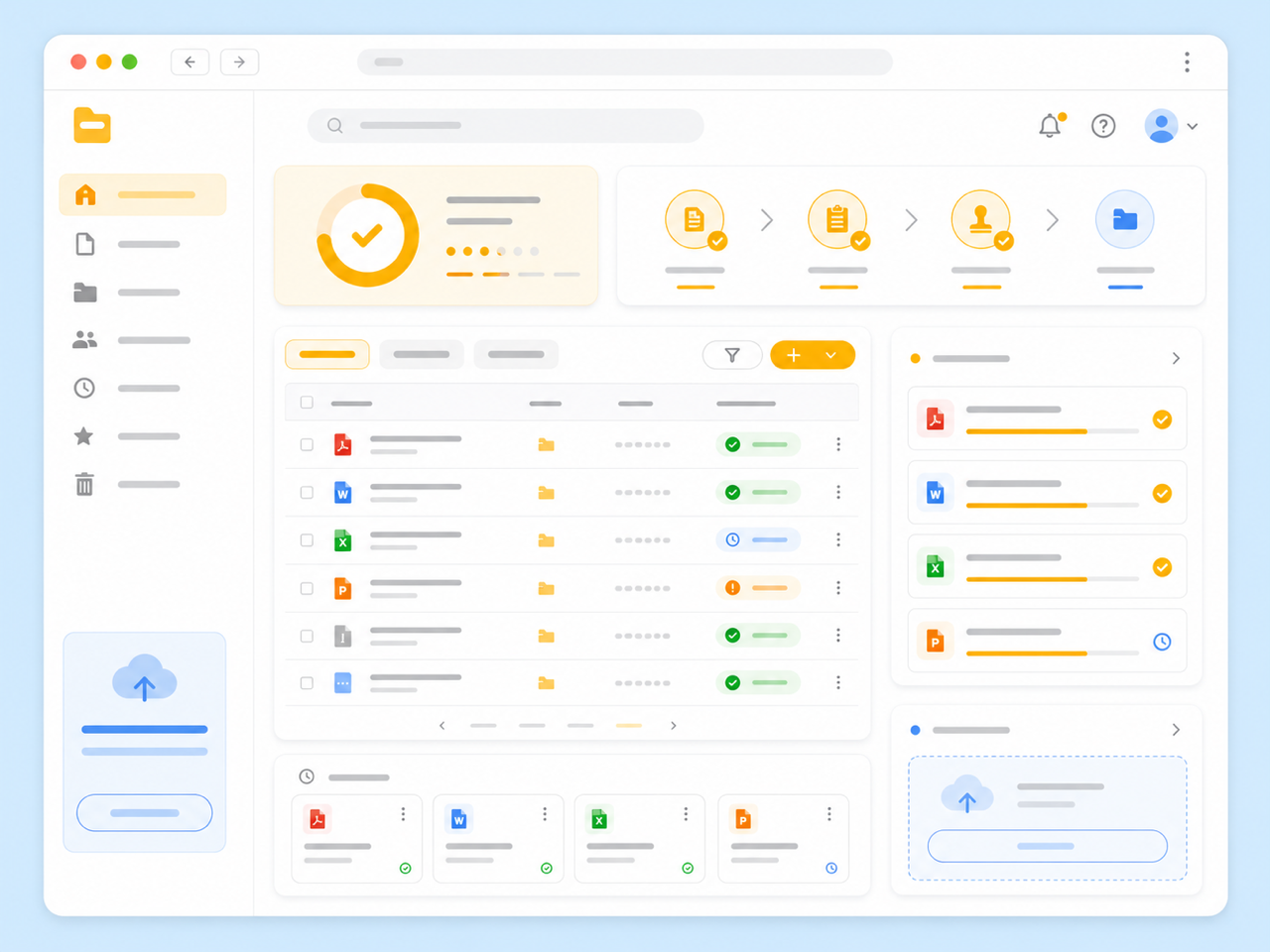Click the progress bar on Excel card
Viewport: 1270px width, 952px height.
(x=1052, y=579)
